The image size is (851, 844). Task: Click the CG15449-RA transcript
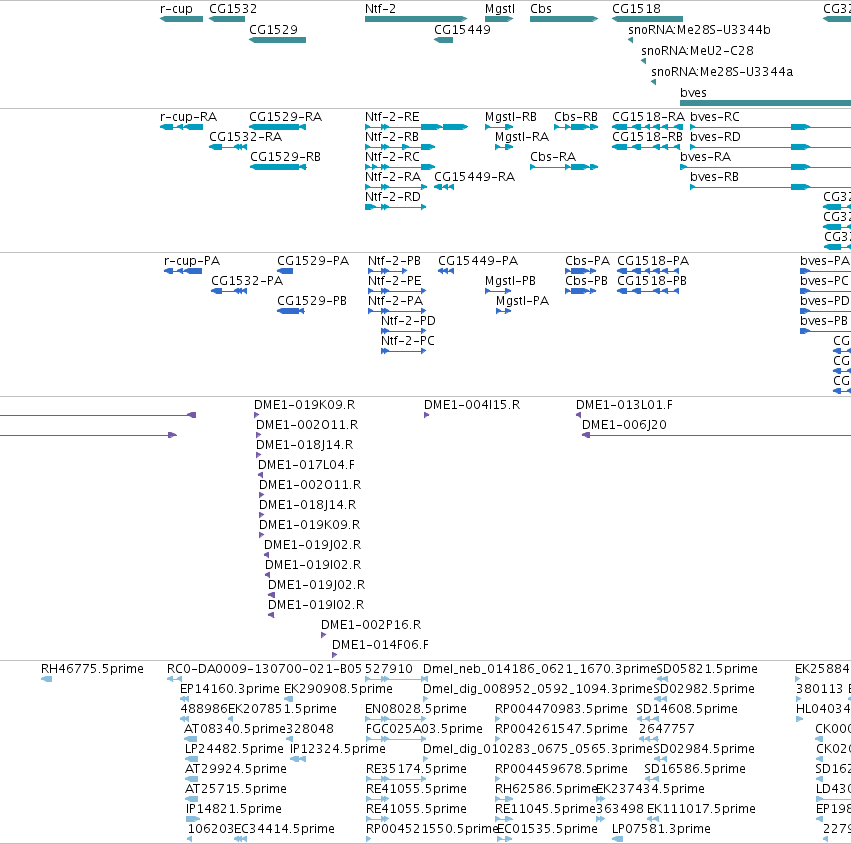click(443, 187)
